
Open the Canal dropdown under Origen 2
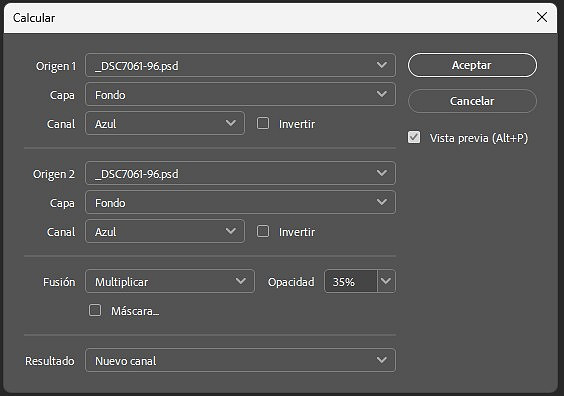[165, 231]
